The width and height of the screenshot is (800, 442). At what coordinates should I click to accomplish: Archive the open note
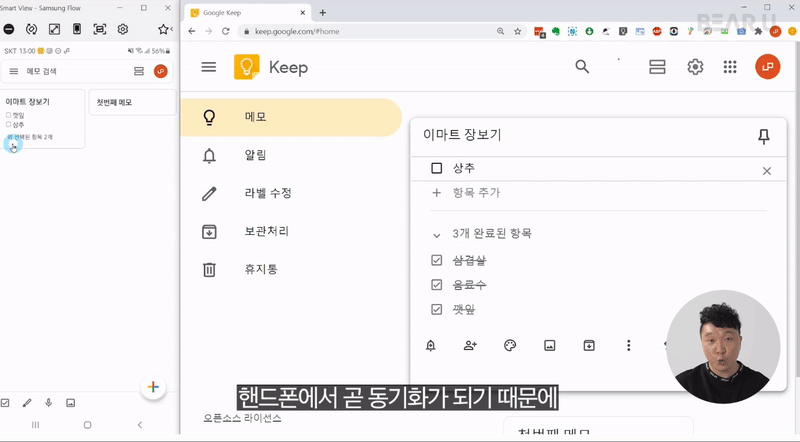click(589, 346)
